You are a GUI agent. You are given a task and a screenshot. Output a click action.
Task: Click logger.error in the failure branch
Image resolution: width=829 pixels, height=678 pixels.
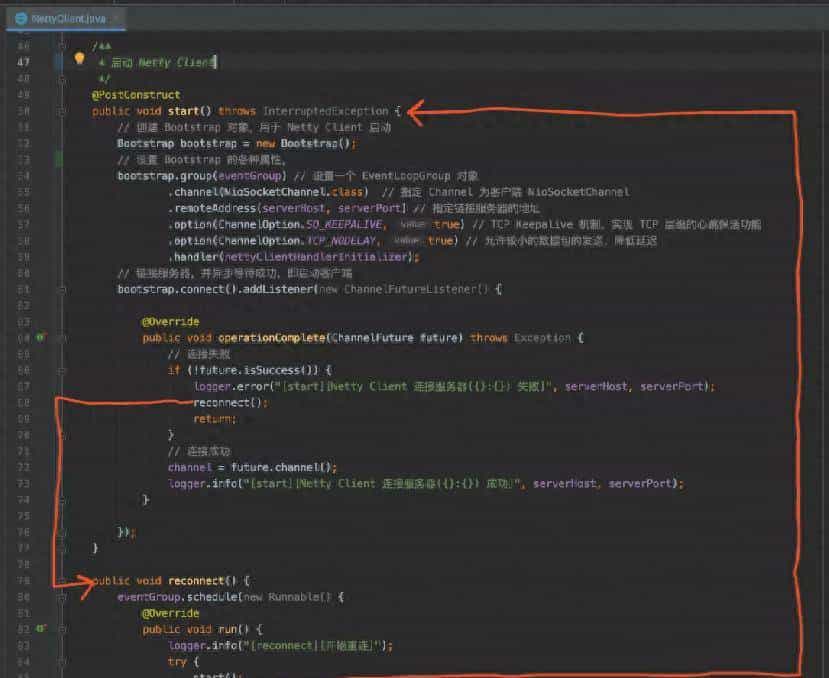point(231,387)
